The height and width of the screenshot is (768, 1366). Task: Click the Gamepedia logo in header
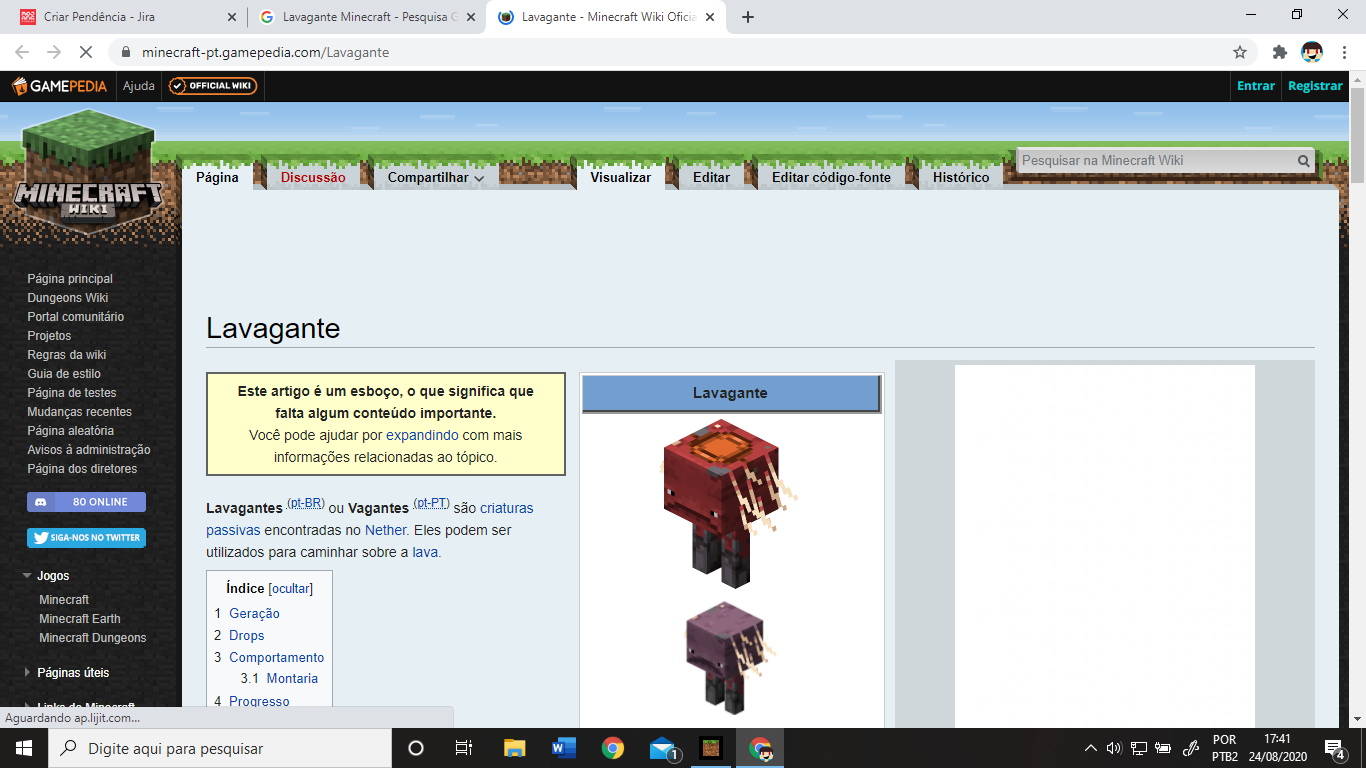(x=60, y=86)
